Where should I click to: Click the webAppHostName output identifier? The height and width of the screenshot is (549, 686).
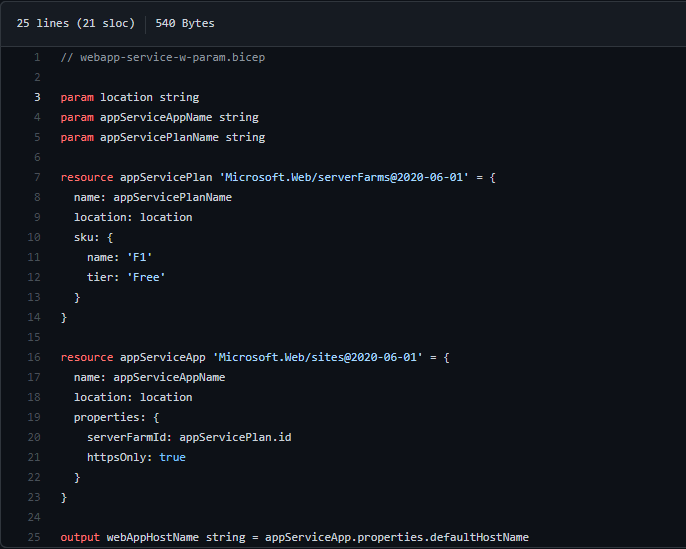(x=152, y=537)
